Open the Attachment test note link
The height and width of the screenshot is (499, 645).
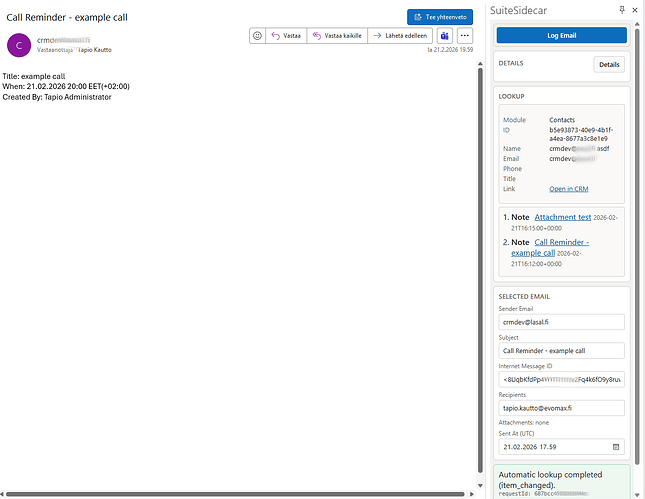click(x=562, y=217)
